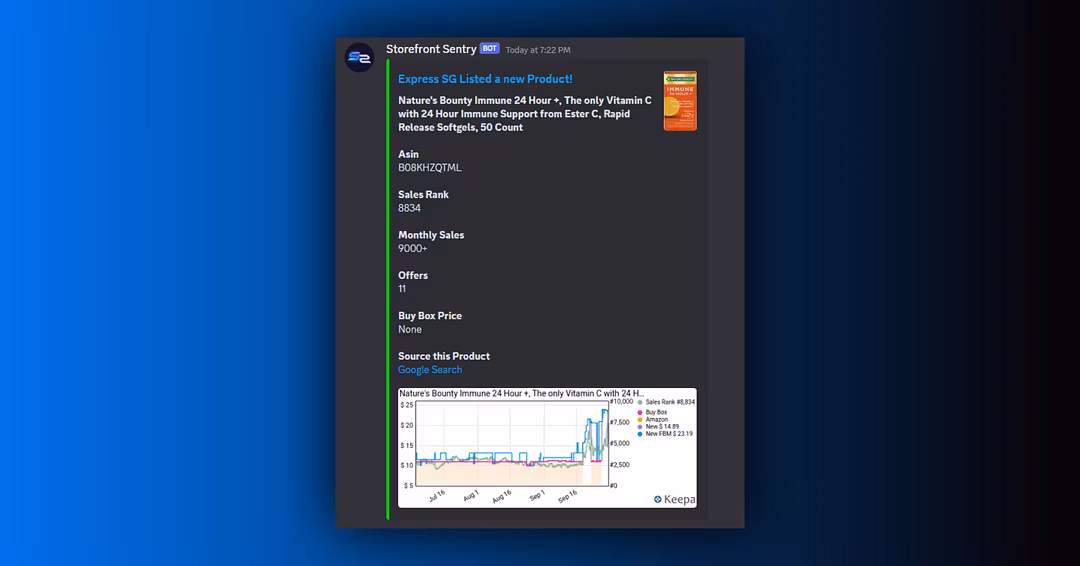Open the Nature's Bounty product thumbnail image
The image size is (1080, 566).
pyautogui.click(x=680, y=101)
